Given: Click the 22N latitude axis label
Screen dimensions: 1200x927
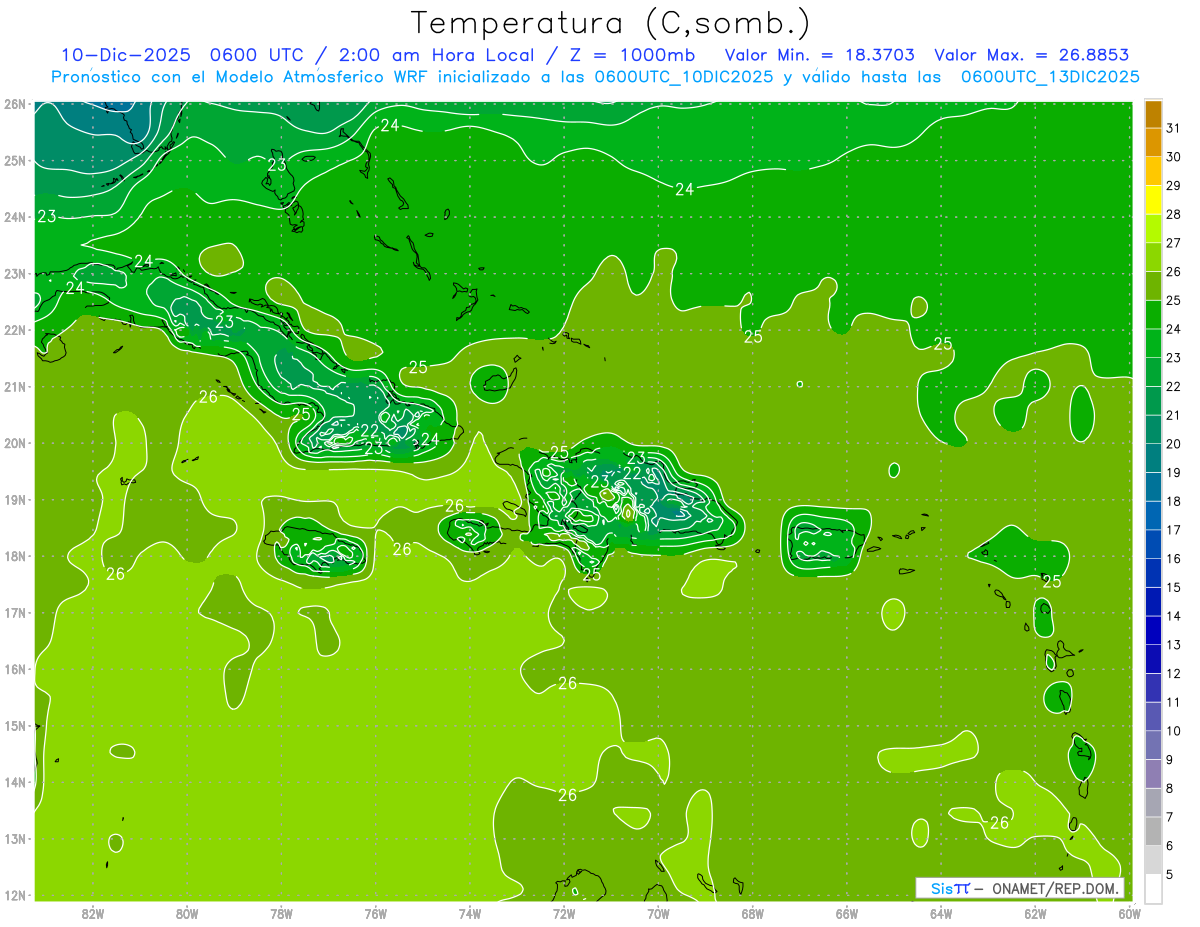Looking at the screenshot, I should [x=15, y=330].
